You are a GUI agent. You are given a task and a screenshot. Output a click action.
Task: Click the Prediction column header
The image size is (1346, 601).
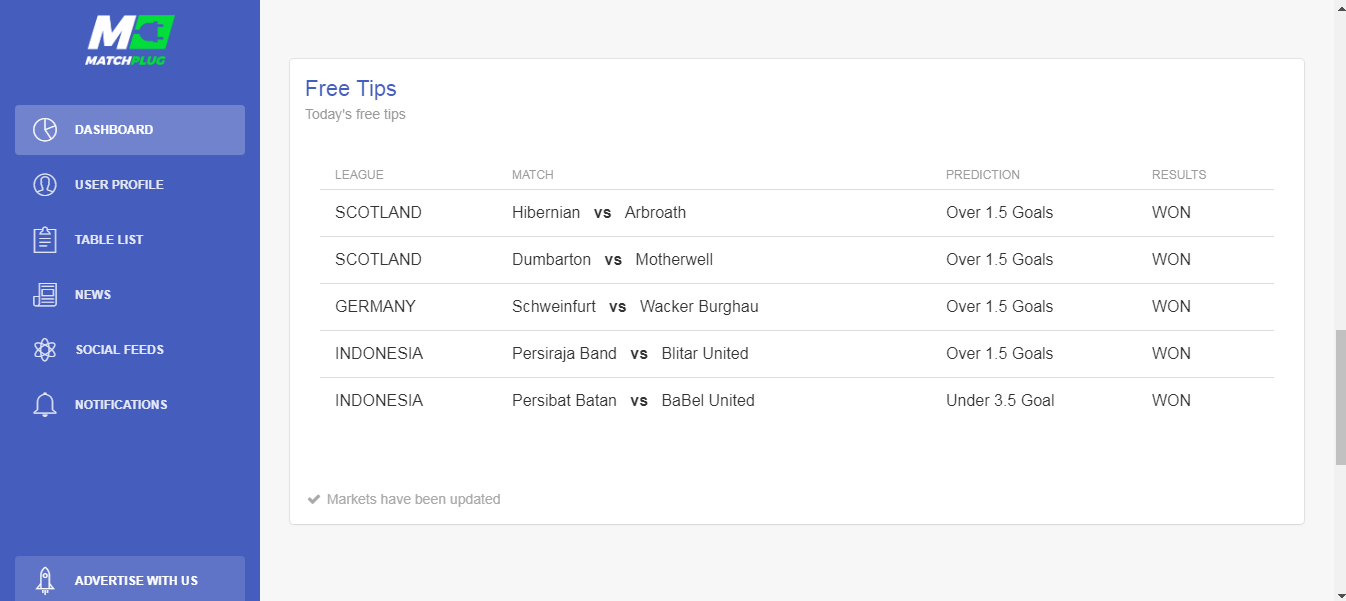983,175
